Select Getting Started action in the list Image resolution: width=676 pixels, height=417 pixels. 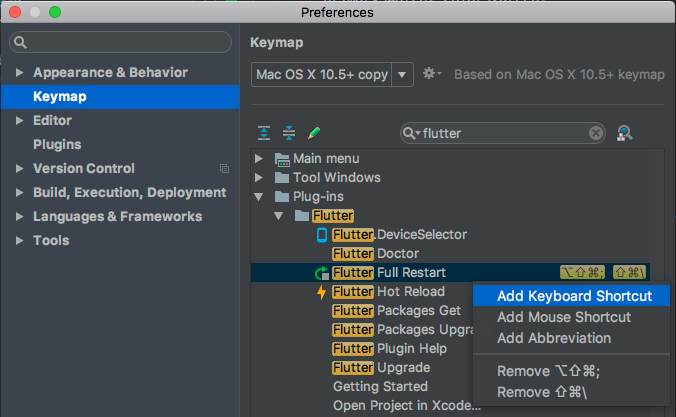coord(380,386)
